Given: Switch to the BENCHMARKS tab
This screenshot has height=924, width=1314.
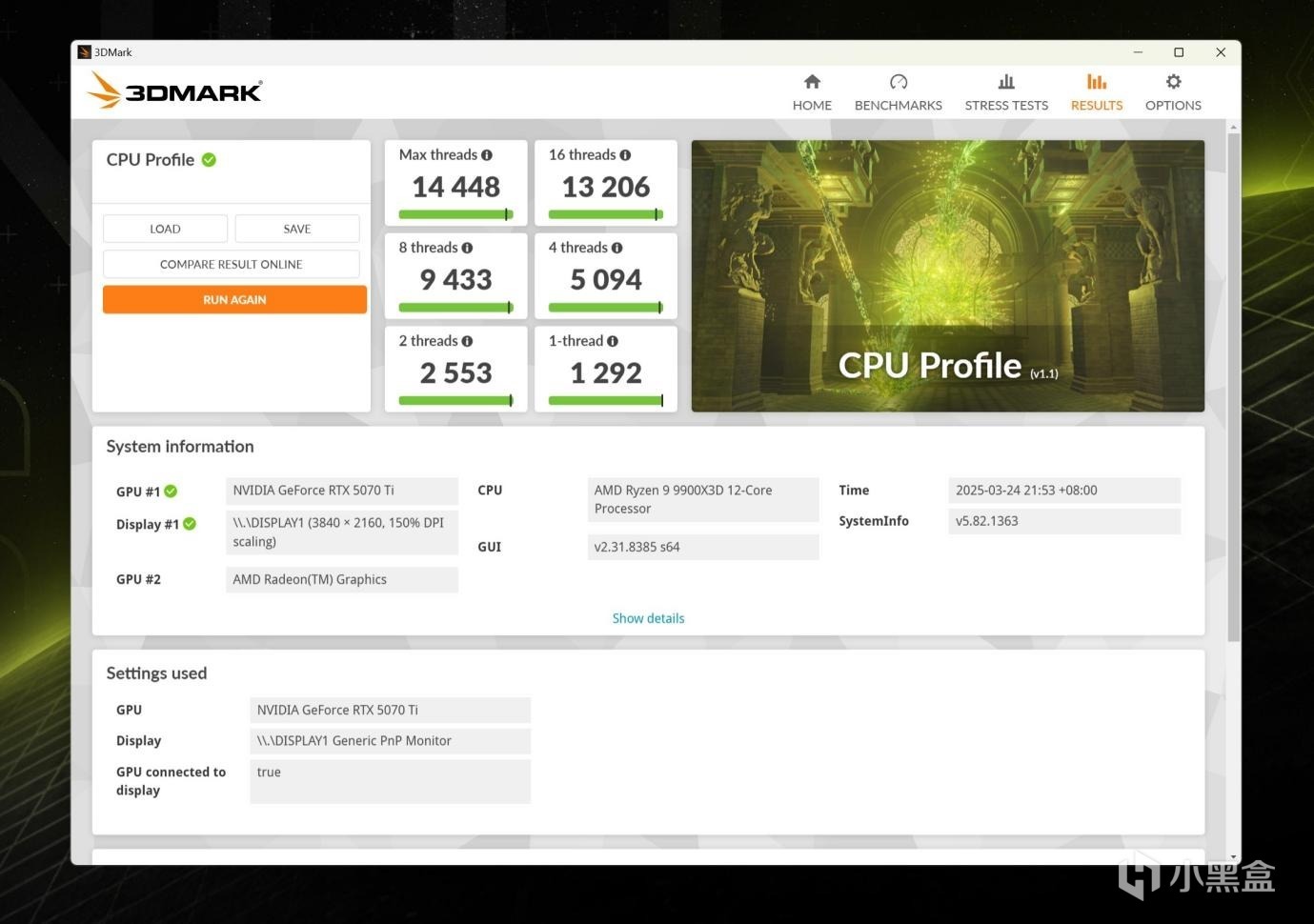Looking at the screenshot, I should [x=898, y=92].
